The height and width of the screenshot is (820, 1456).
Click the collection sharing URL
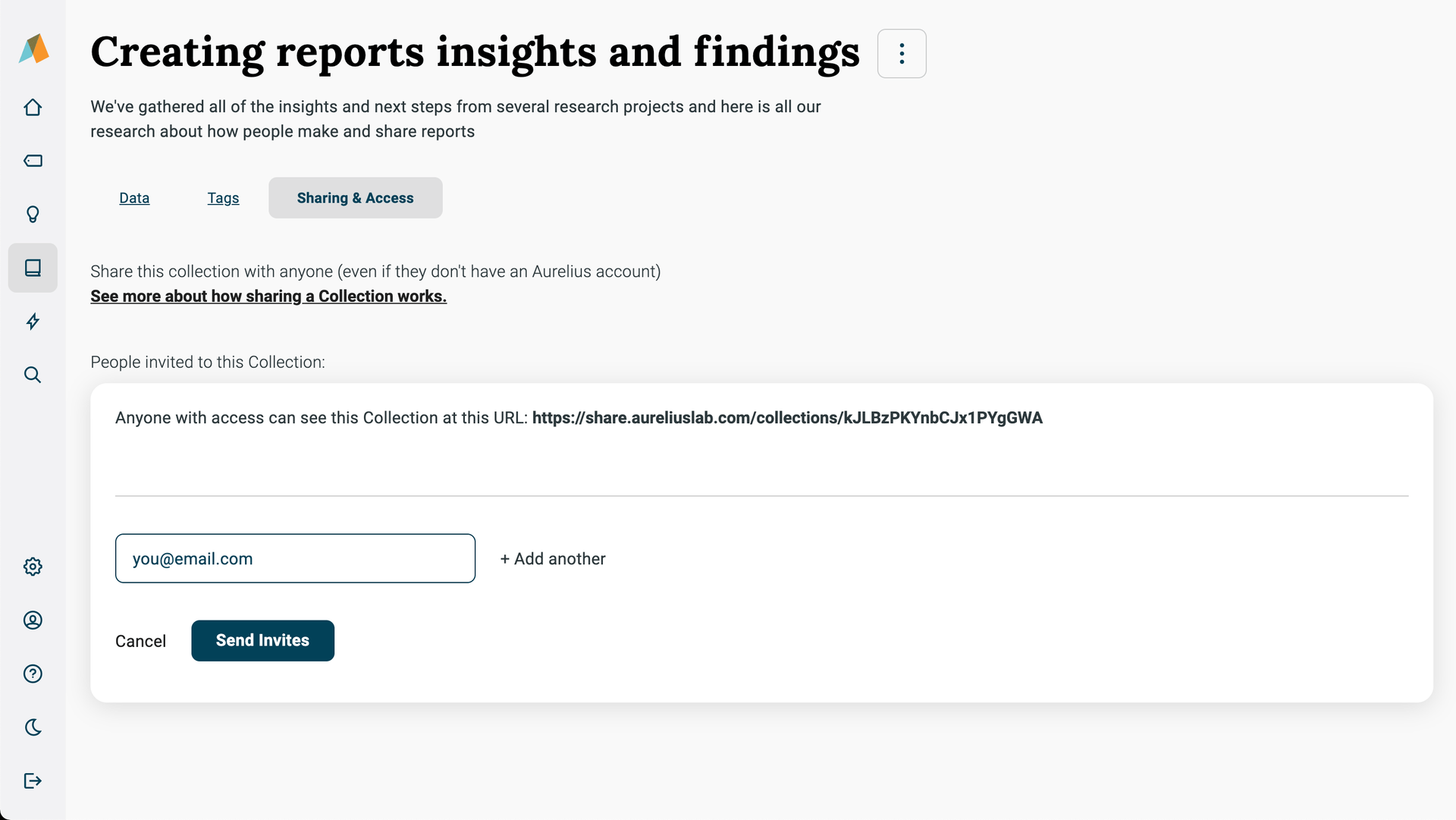tap(787, 418)
